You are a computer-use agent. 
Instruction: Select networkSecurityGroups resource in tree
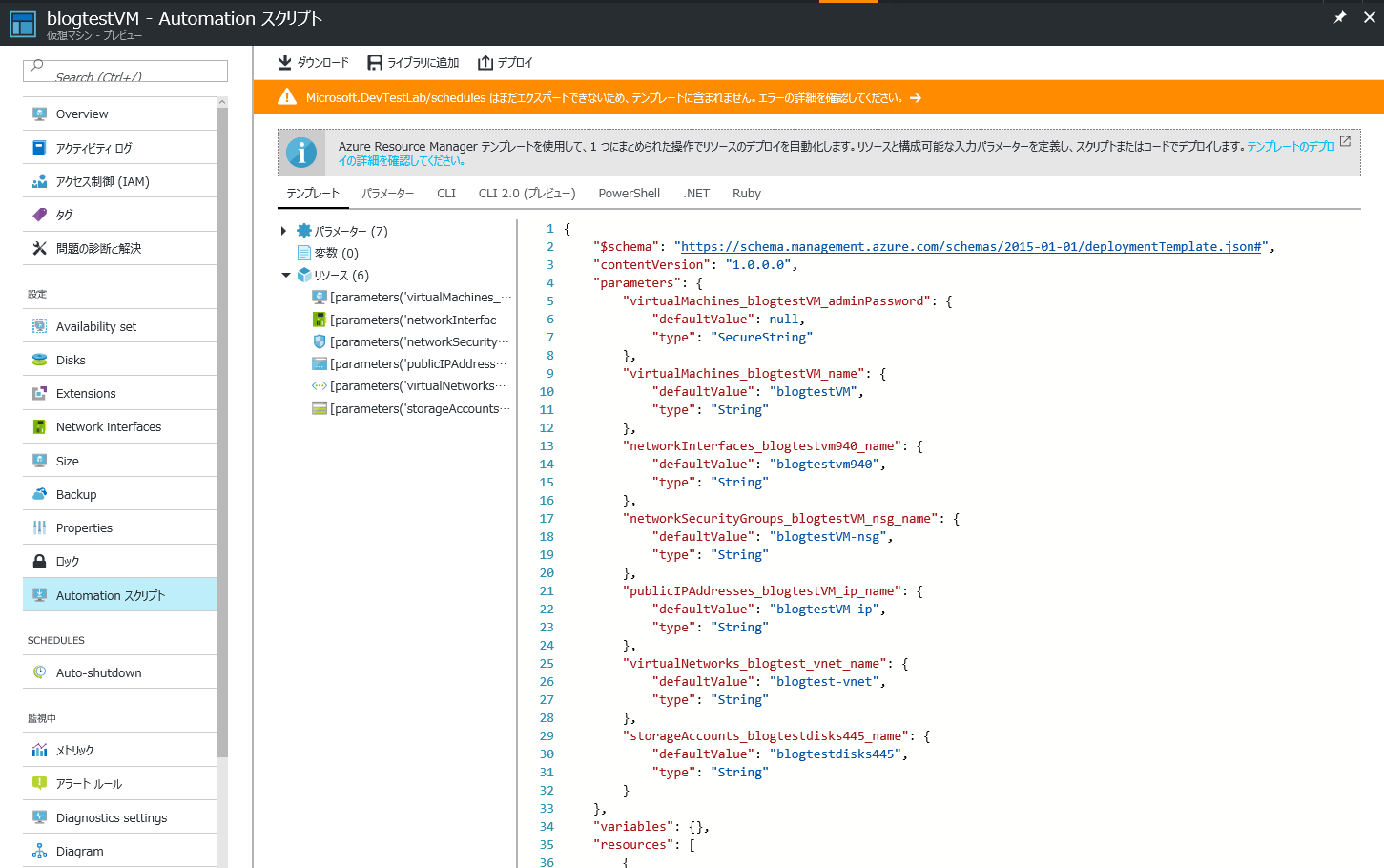click(x=411, y=341)
